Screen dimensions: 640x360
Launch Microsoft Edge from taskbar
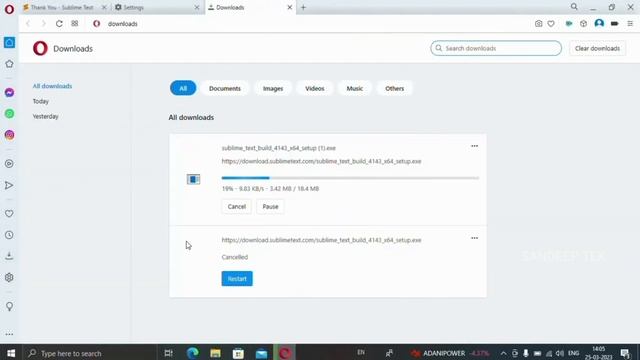[x=192, y=353]
